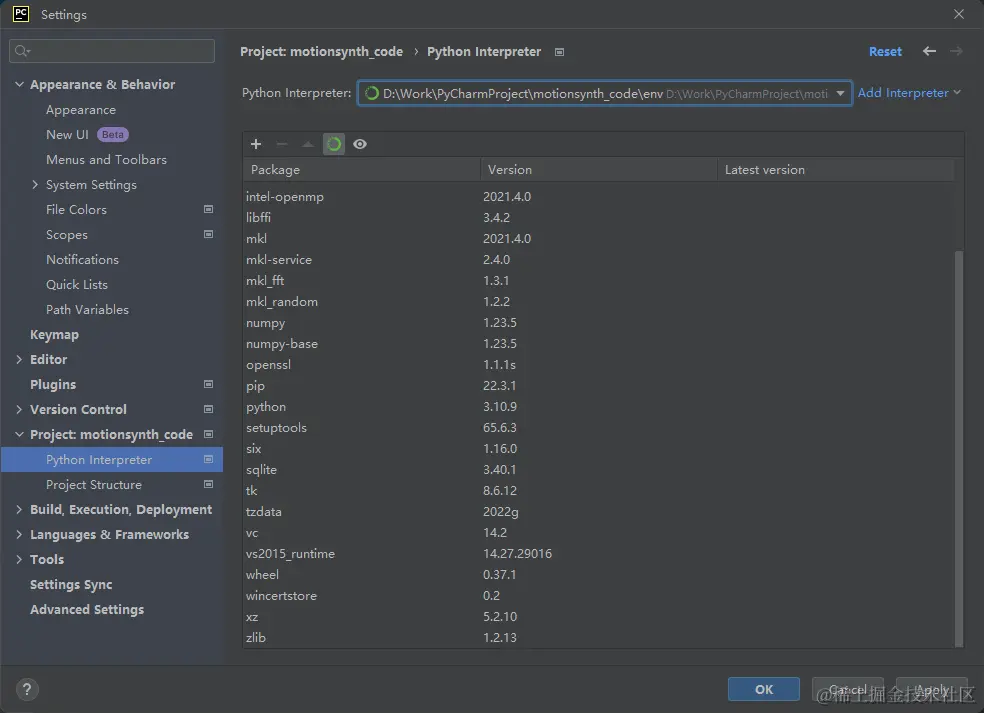Viewport: 984px width, 713px height.
Task: Click the project-level icon beside Version Control
Action: 208,409
